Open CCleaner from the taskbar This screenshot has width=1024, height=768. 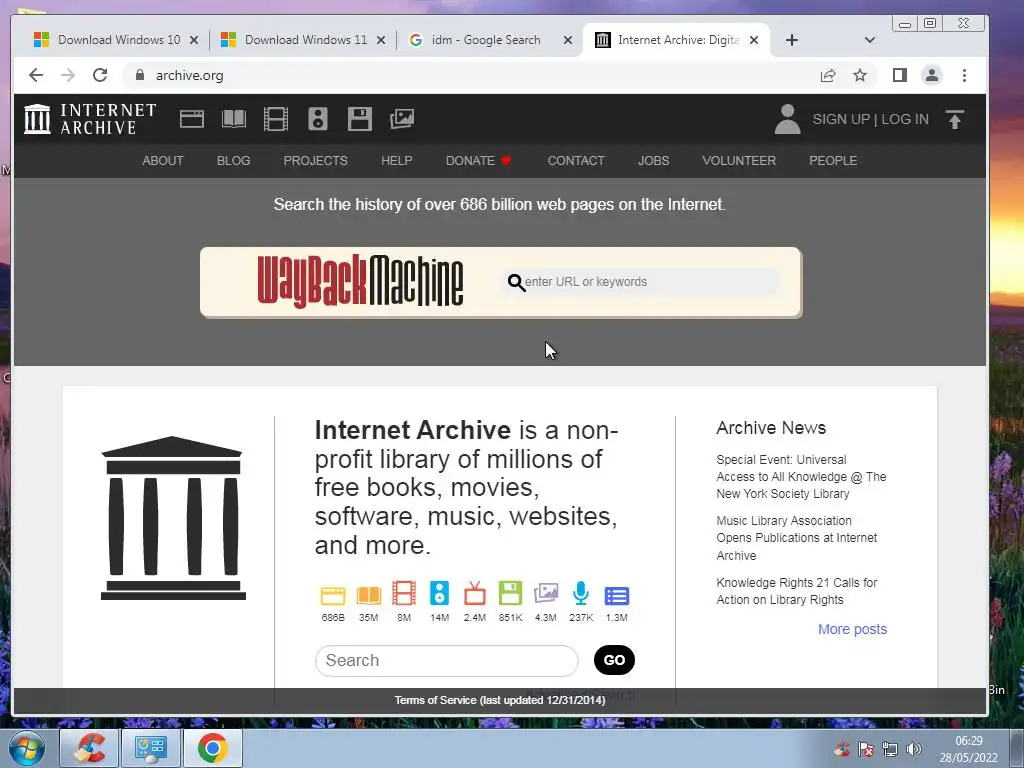coord(89,748)
